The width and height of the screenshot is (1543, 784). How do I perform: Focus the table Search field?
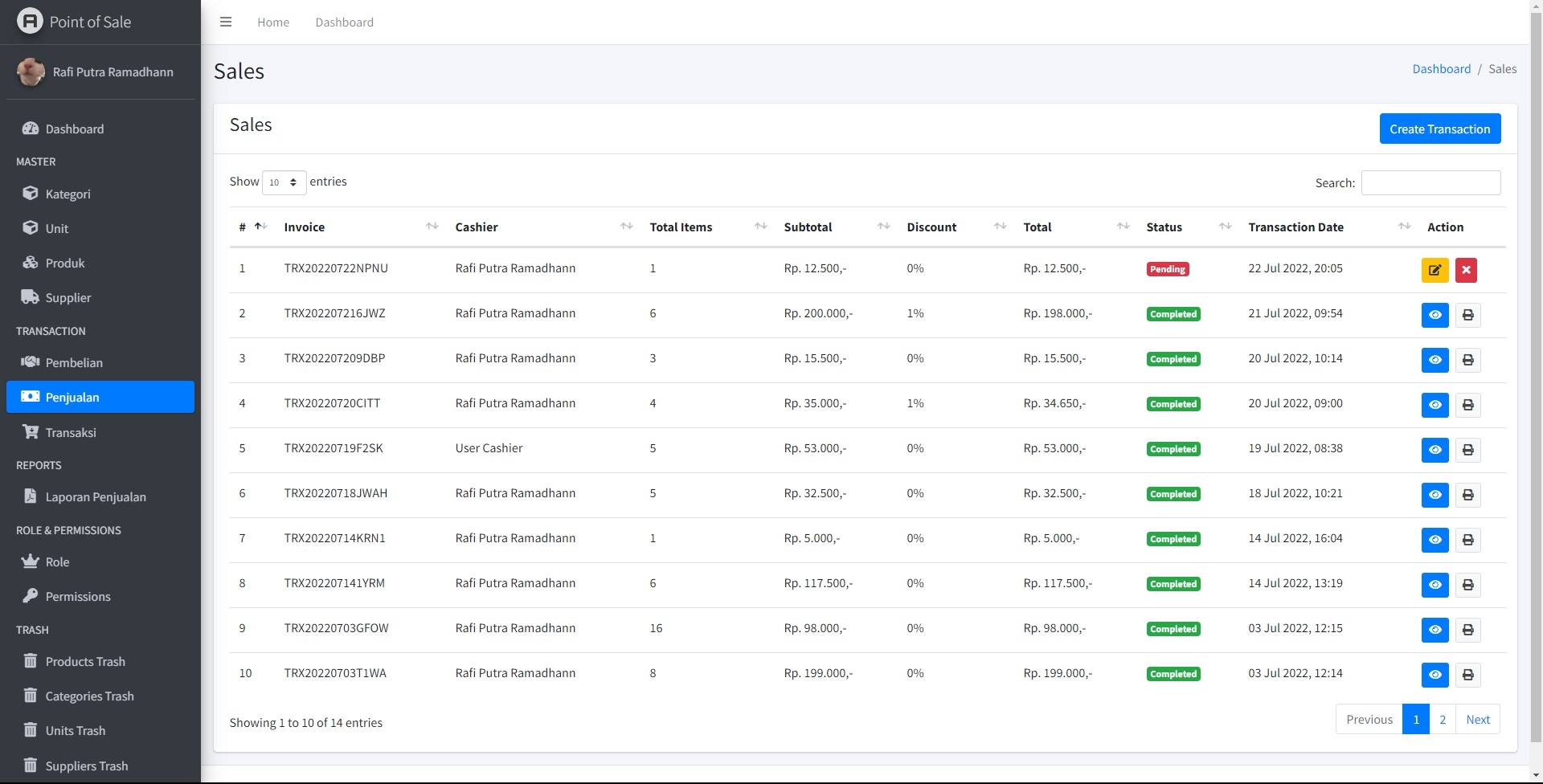pyautogui.click(x=1430, y=182)
